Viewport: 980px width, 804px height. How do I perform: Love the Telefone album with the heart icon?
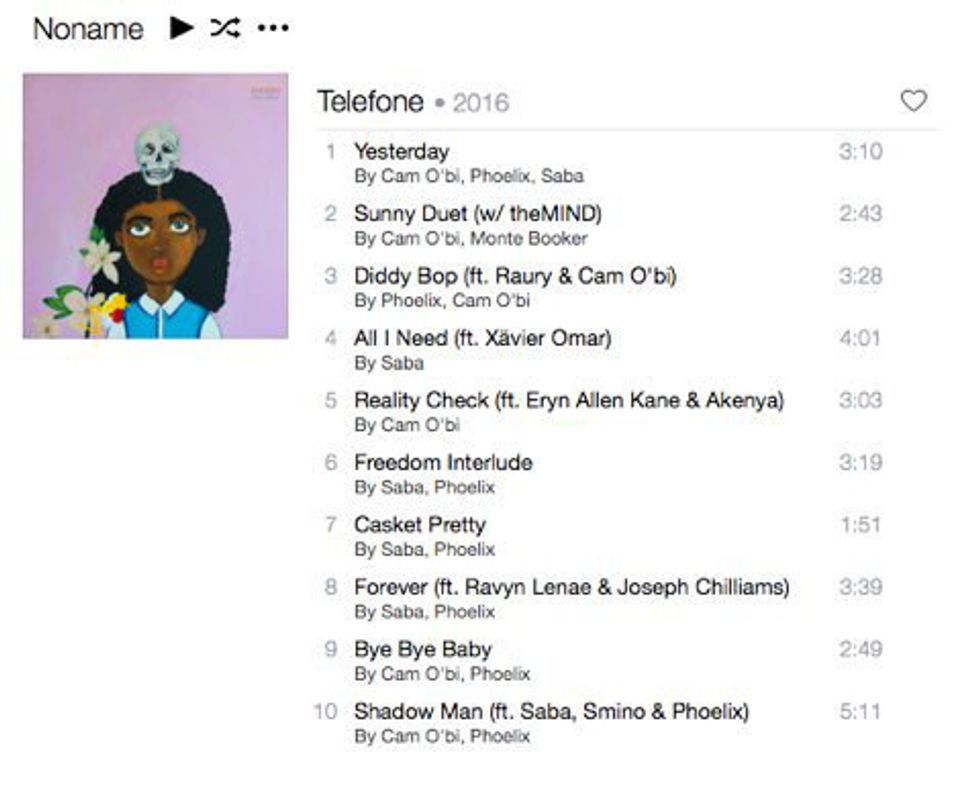point(913,101)
